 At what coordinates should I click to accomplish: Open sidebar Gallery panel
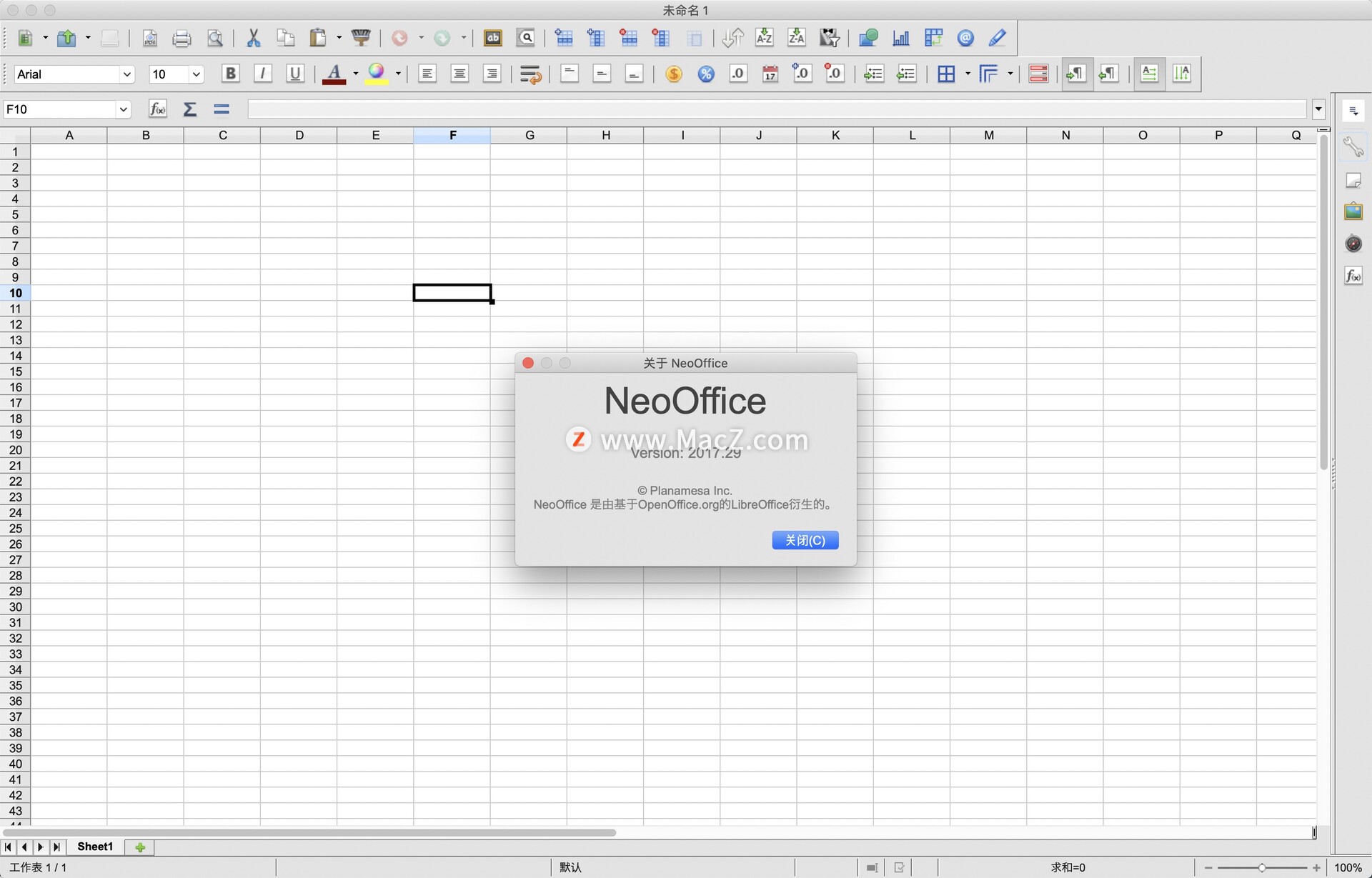(1353, 211)
